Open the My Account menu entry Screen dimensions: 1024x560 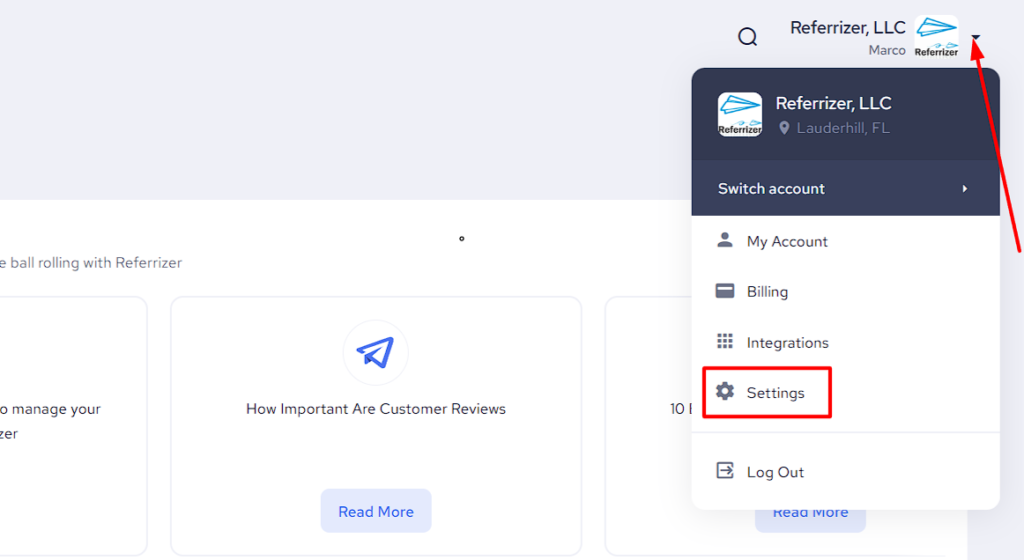tap(787, 242)
